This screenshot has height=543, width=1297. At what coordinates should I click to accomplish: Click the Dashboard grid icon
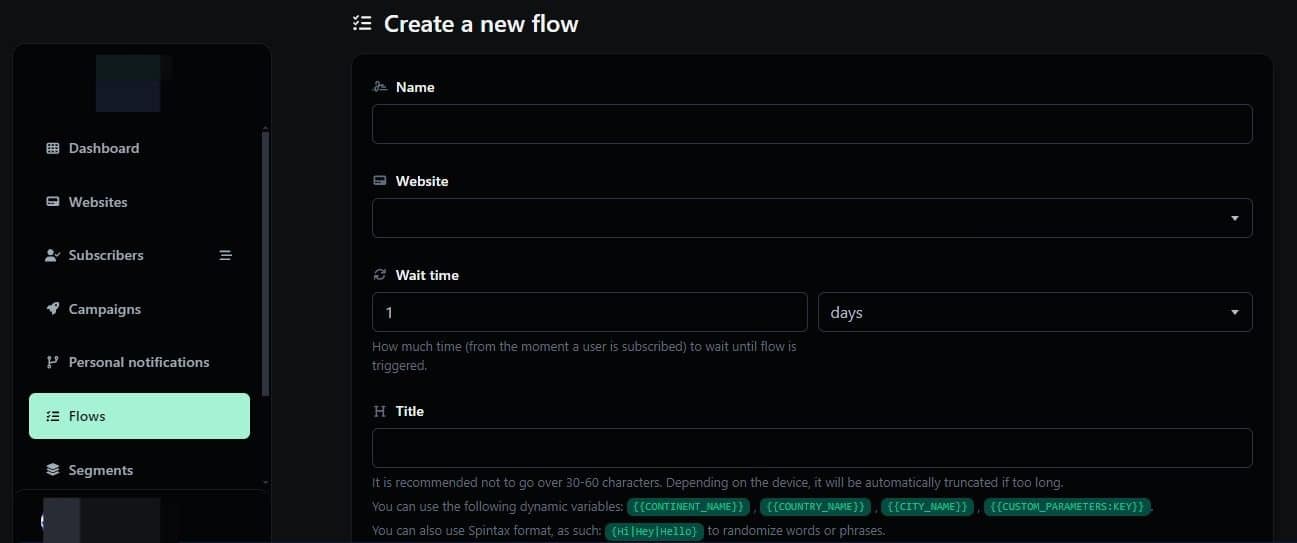[x=53, y=148]
